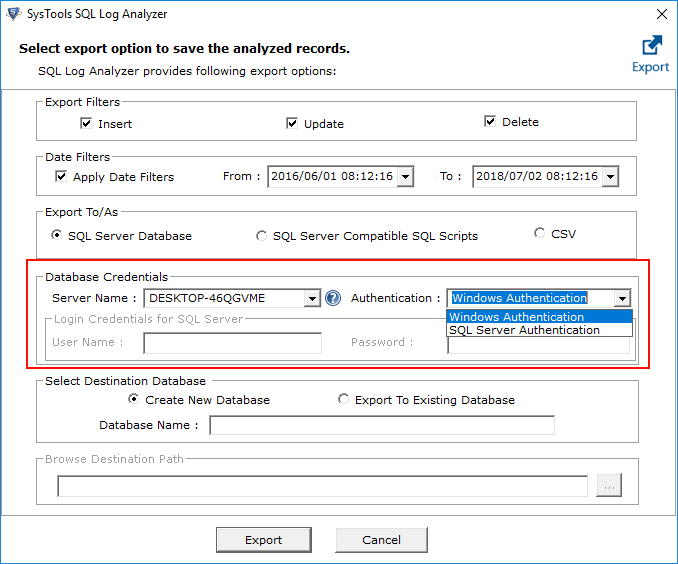Click the selected Windows Authentication combo text

(519, 298)
